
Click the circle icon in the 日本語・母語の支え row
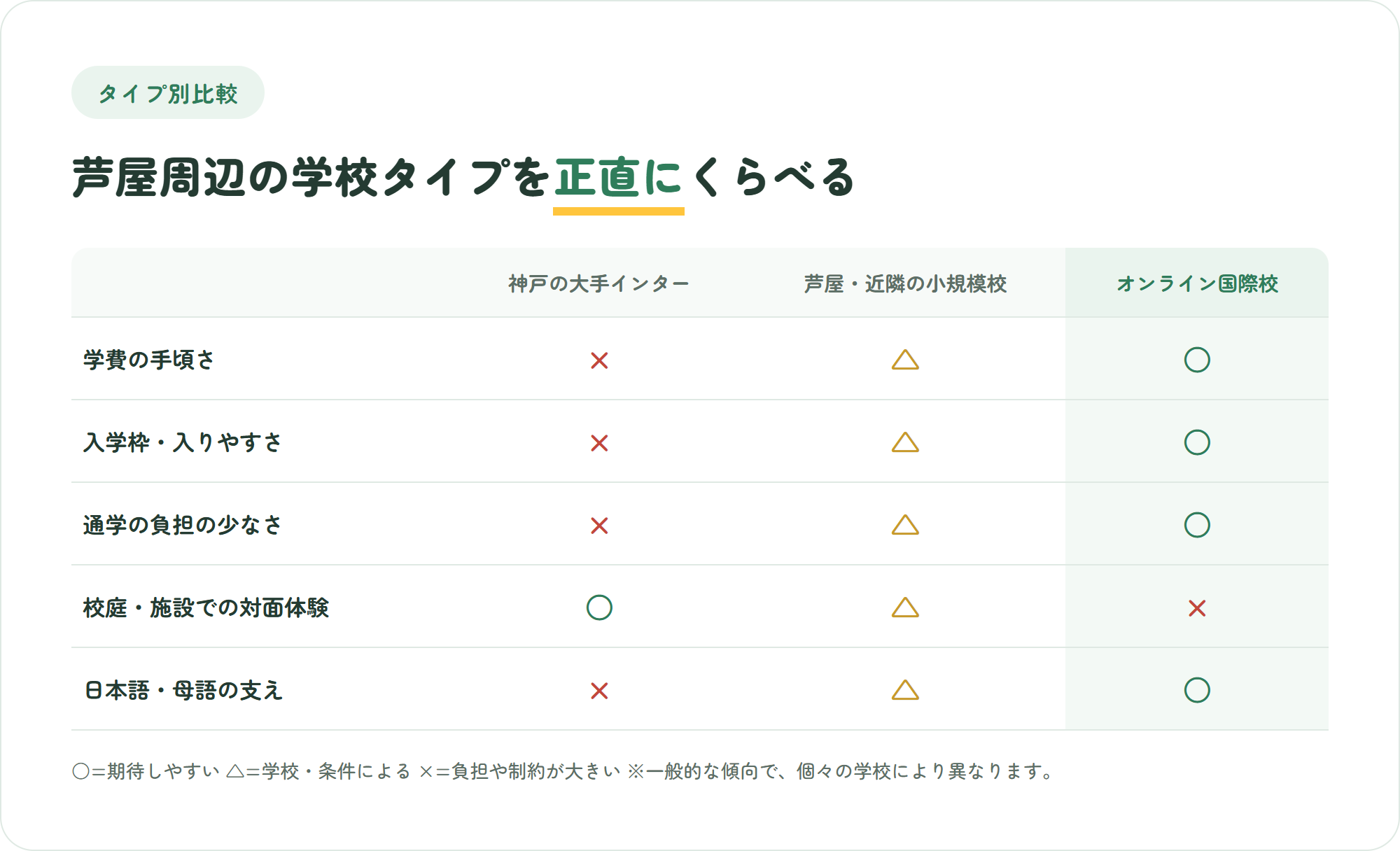(1197, 690)
